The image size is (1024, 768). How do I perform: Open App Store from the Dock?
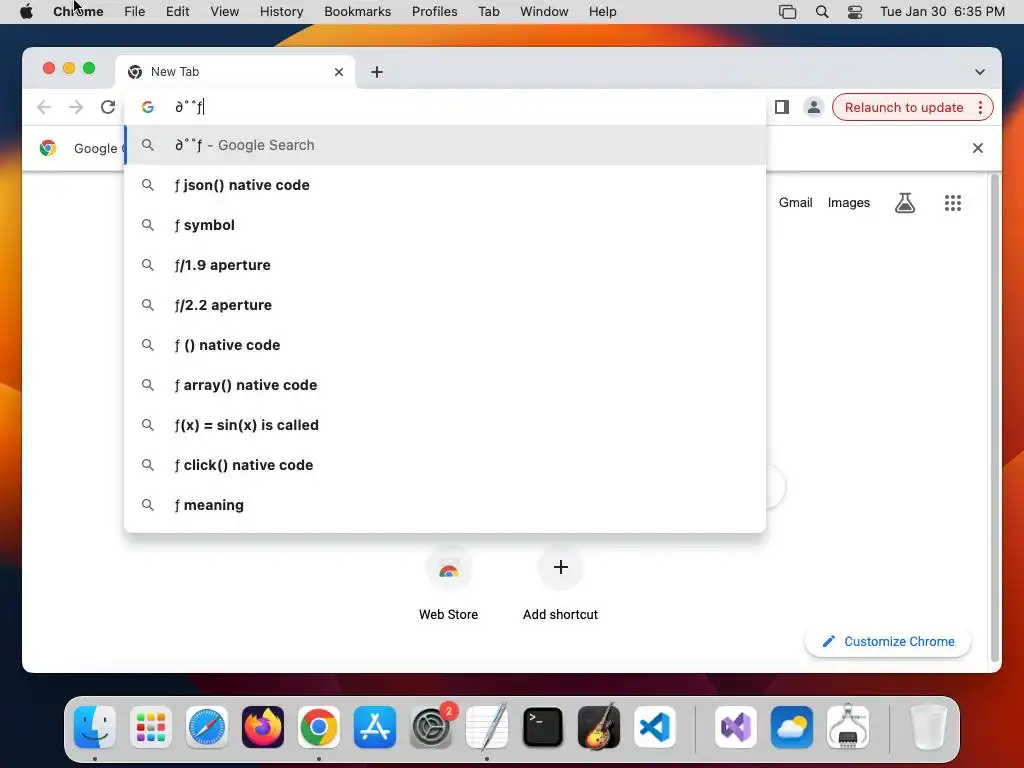[x=375, y=727]
